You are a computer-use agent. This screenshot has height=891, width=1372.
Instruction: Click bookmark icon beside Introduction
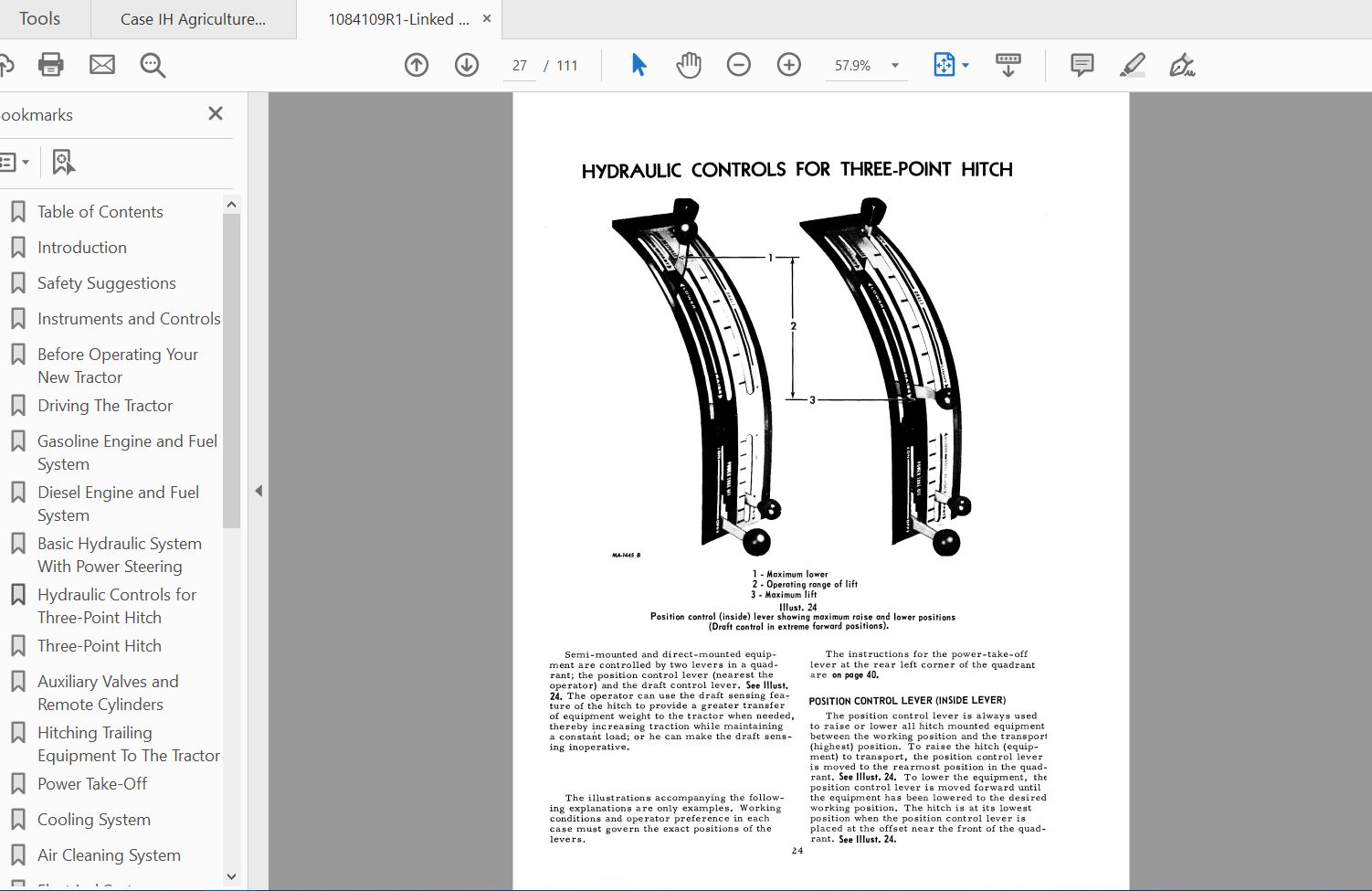17,248
